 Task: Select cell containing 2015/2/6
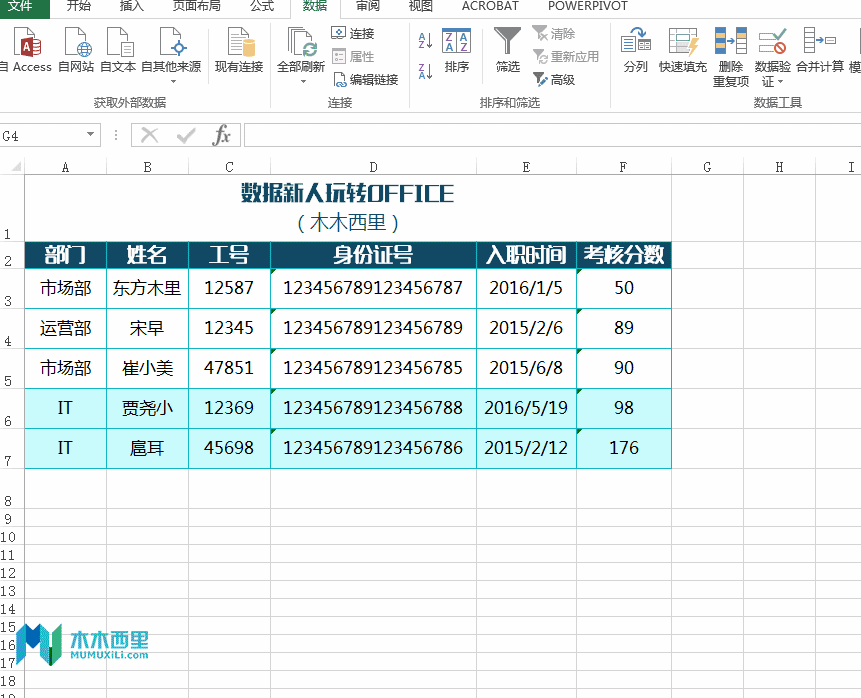pos(526,328)
